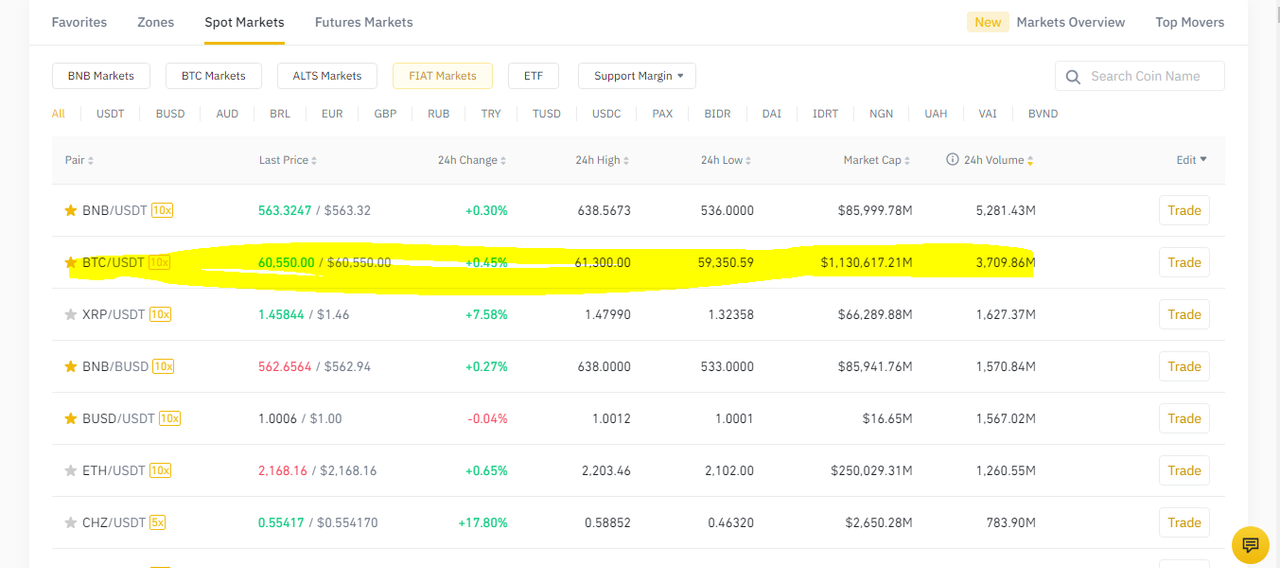Open the yellow chat support bubble
Screen dimensions: 1280x568
[x=1250, y=545]
